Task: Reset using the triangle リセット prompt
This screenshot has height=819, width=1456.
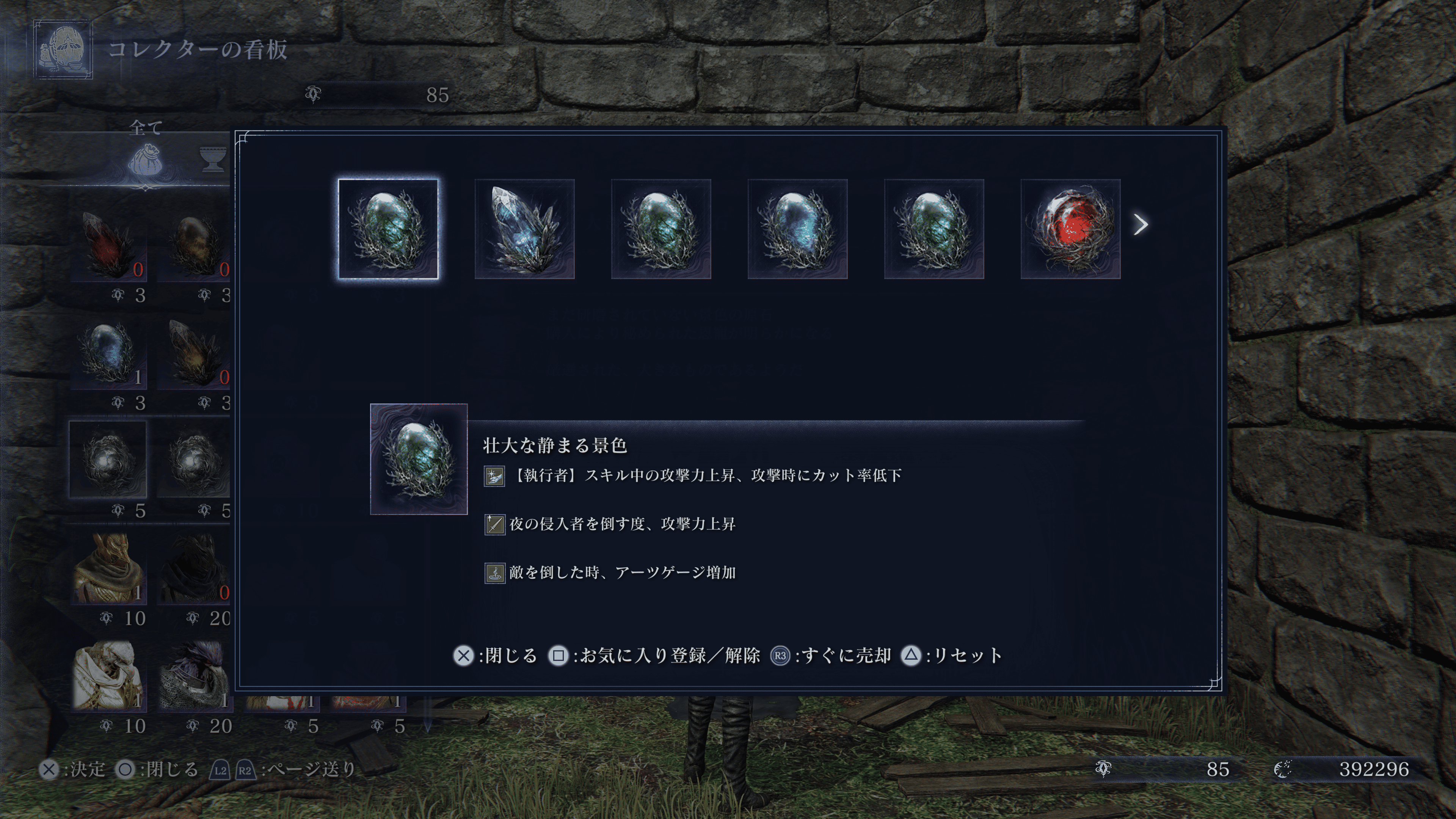Action: click(952, 656)
